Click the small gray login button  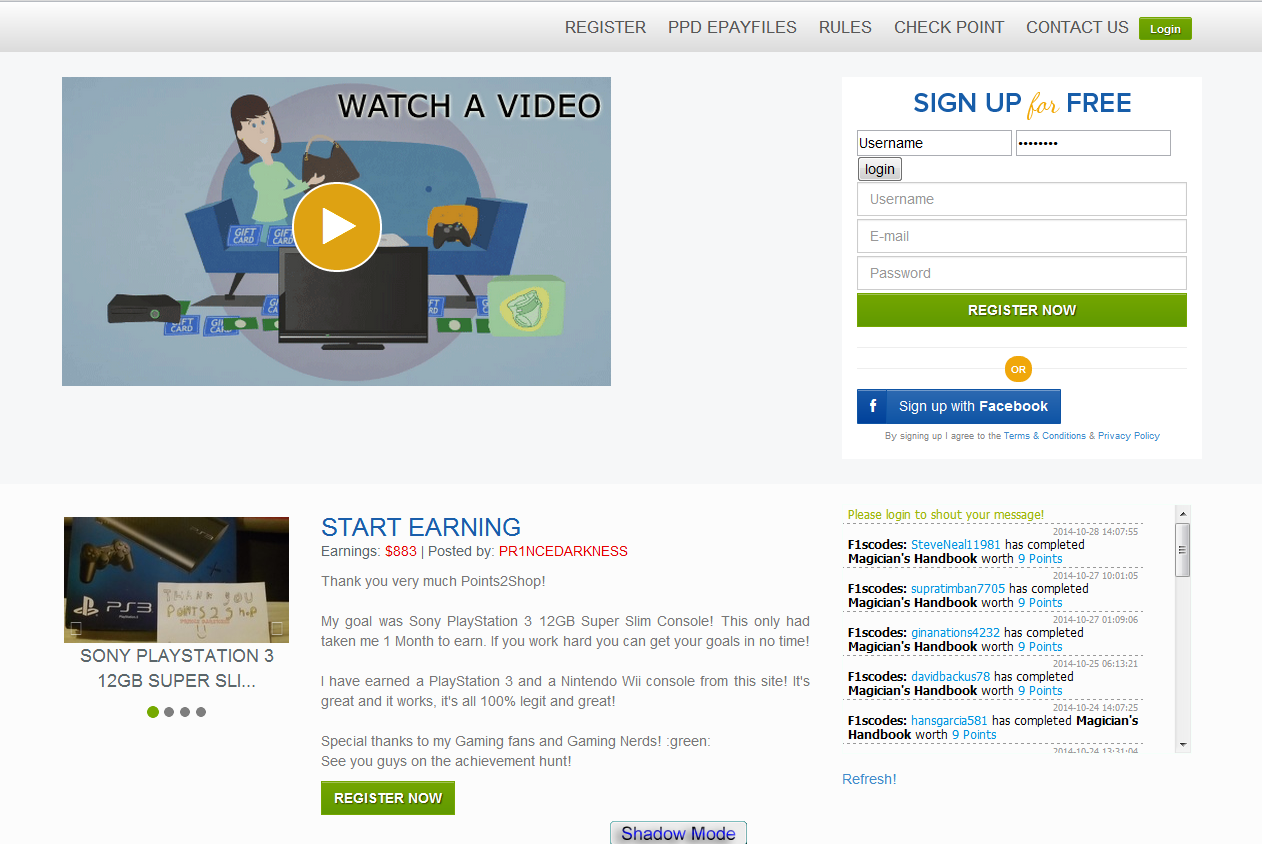tap(880, 169)
